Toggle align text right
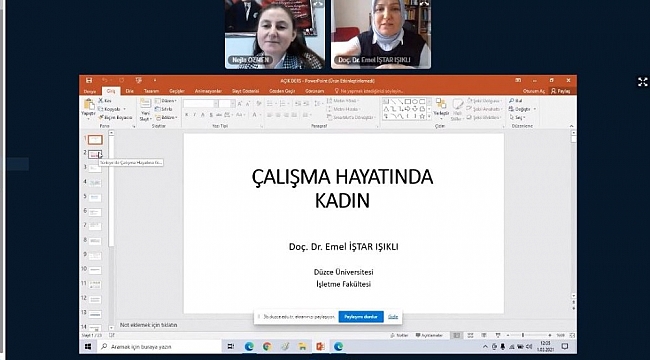 point(286,115)
